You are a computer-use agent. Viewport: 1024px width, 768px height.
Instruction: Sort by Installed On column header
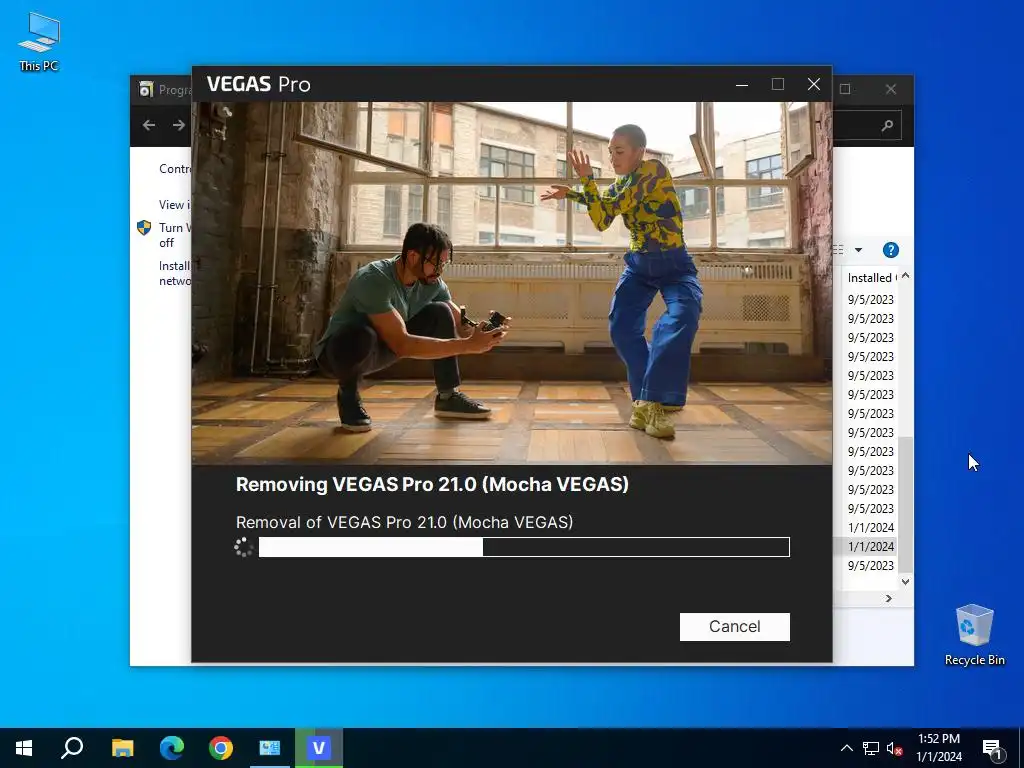click(872, 278)
